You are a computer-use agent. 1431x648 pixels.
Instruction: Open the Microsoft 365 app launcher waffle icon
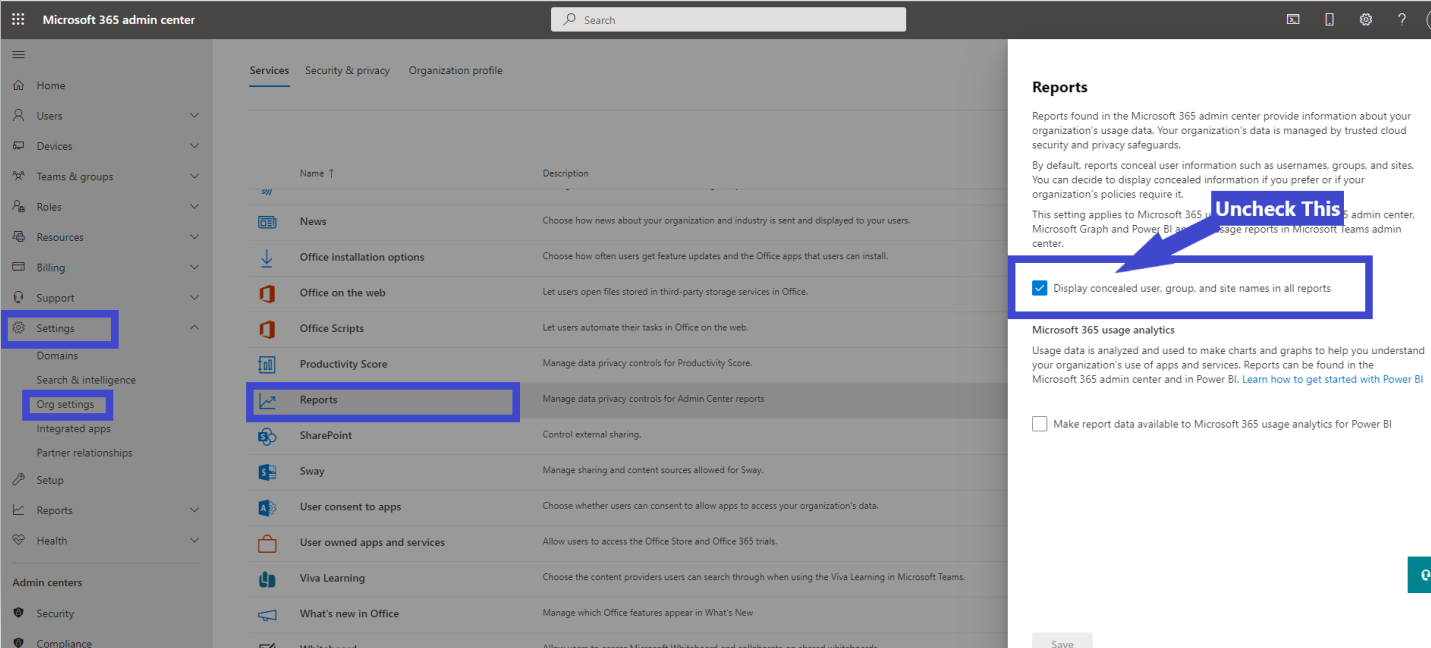[17, 19]
